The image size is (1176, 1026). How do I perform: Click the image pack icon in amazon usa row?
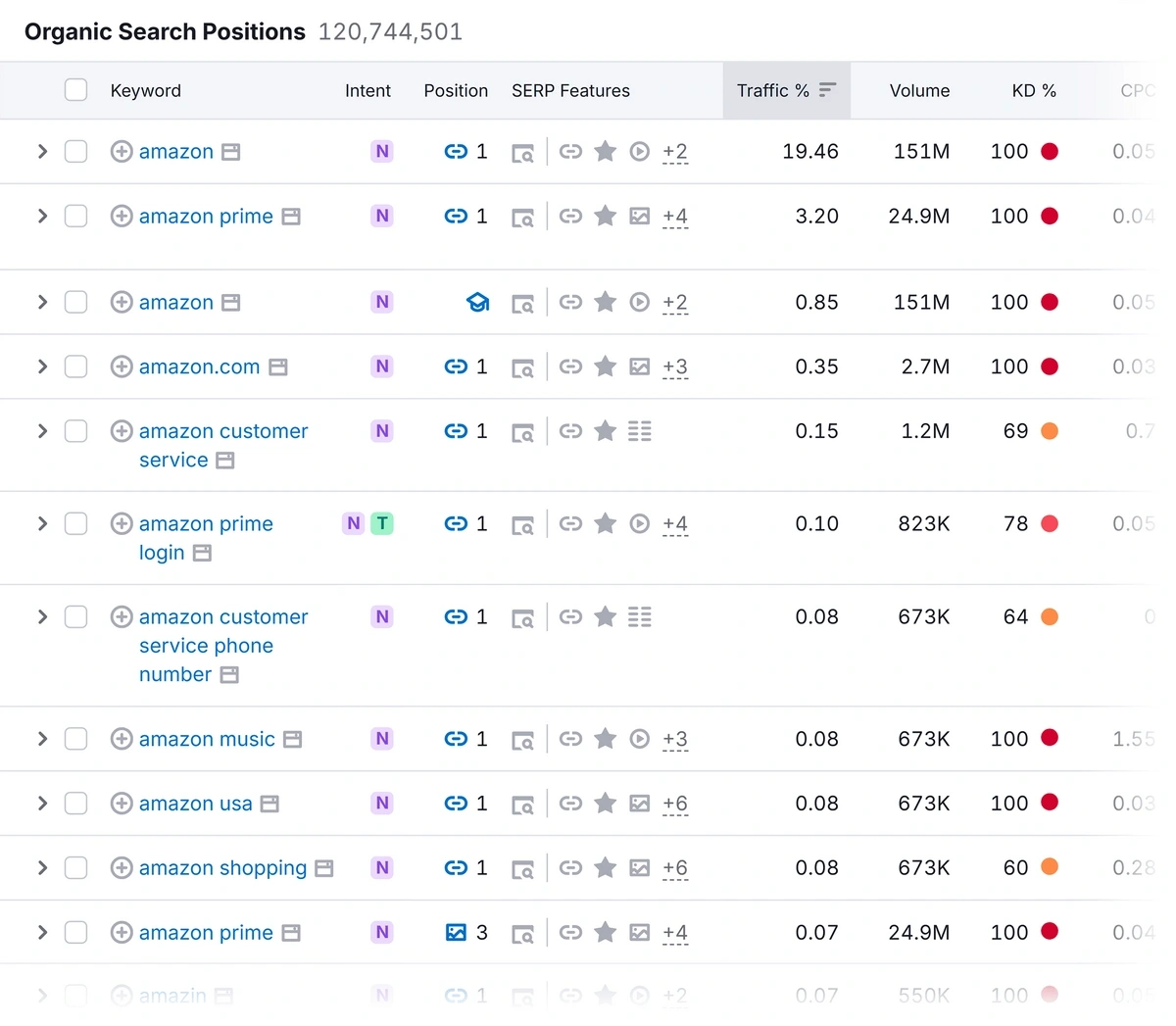pos(640,804)
